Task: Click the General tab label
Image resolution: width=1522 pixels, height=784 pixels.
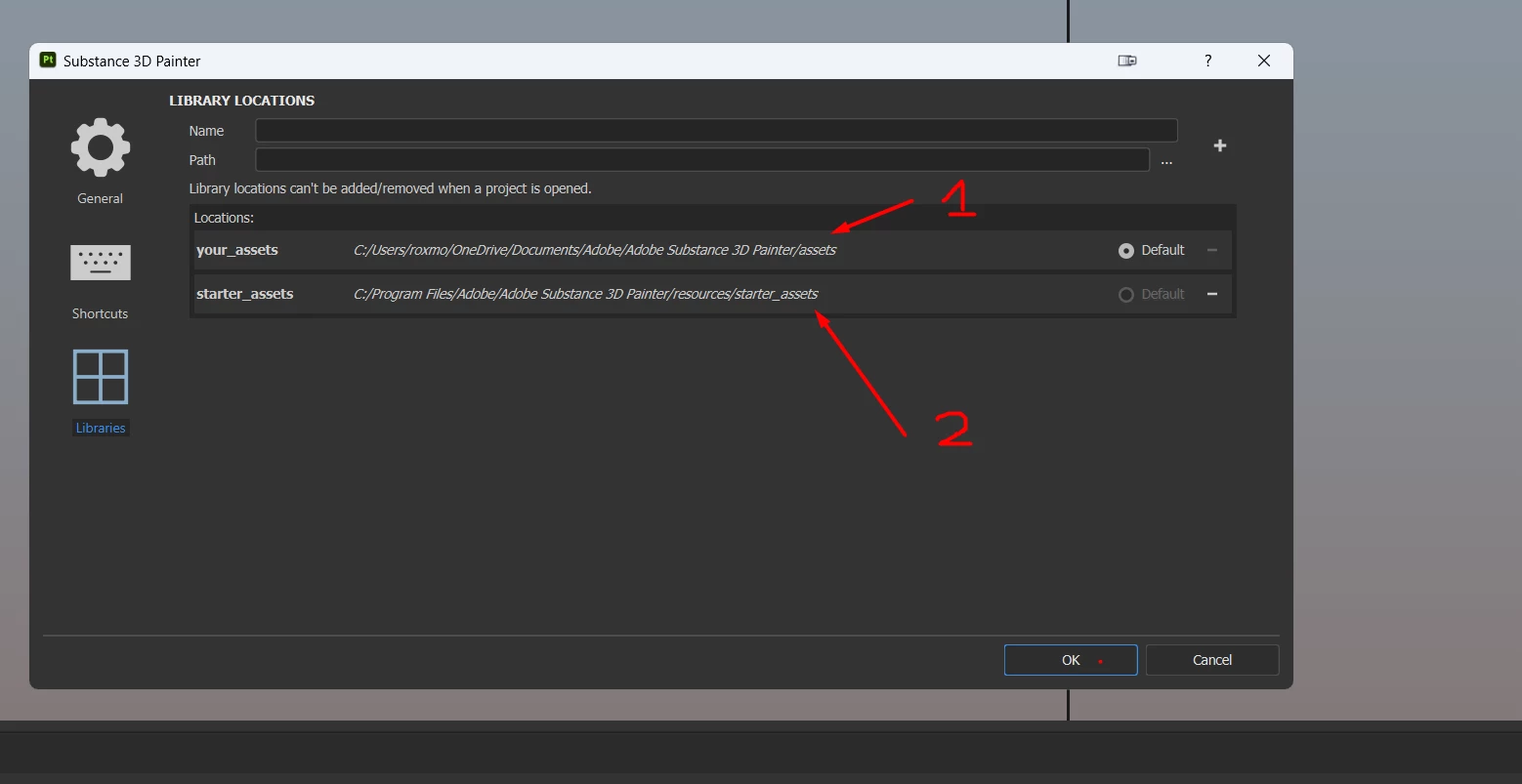Action: click(x=100, y=198)
